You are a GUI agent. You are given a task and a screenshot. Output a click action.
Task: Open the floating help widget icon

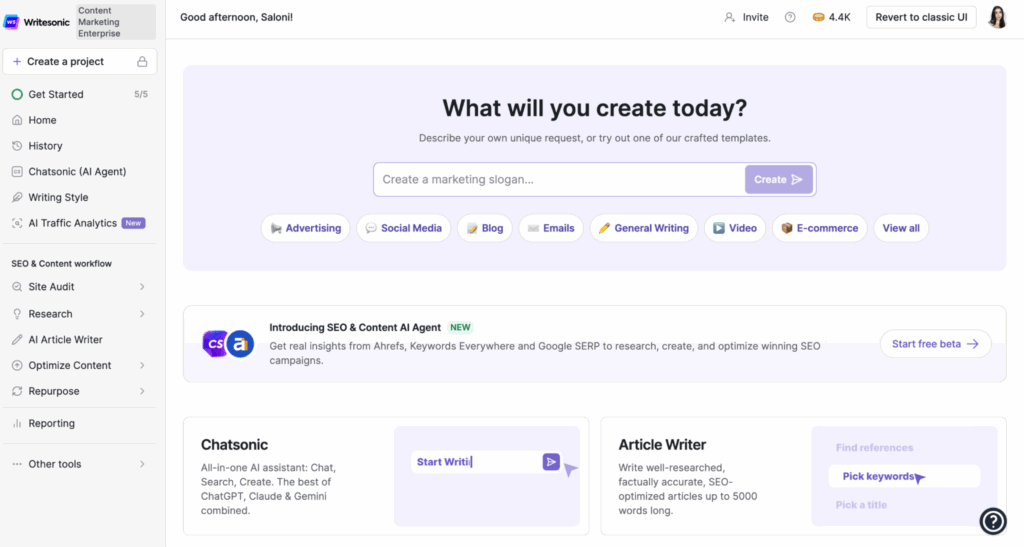(993, 521)
